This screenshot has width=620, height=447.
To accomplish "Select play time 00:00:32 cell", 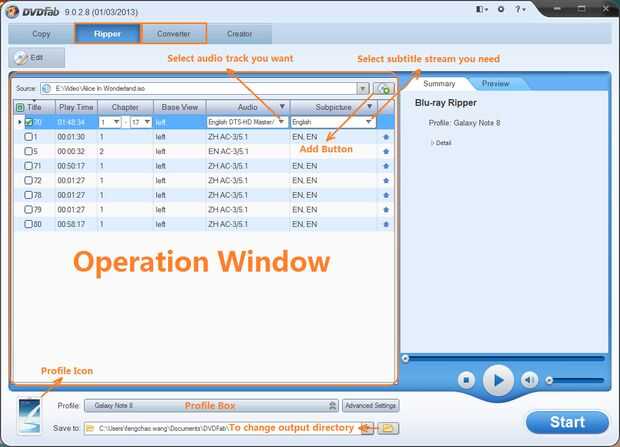I will point(71,152).
